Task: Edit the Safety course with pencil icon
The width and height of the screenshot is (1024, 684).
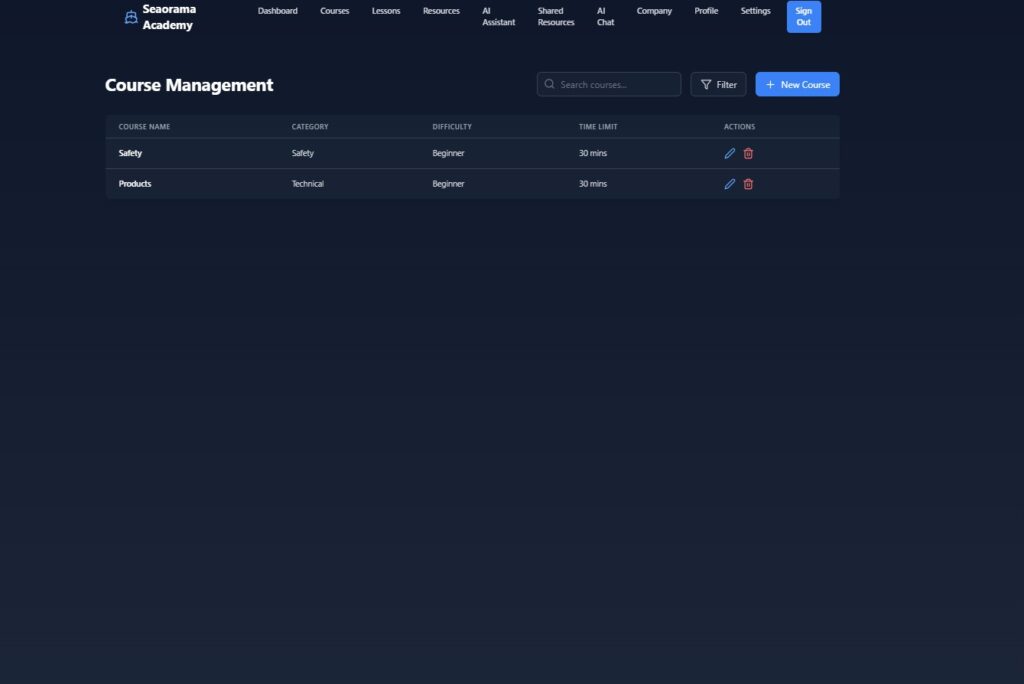Action: point(729,154)
